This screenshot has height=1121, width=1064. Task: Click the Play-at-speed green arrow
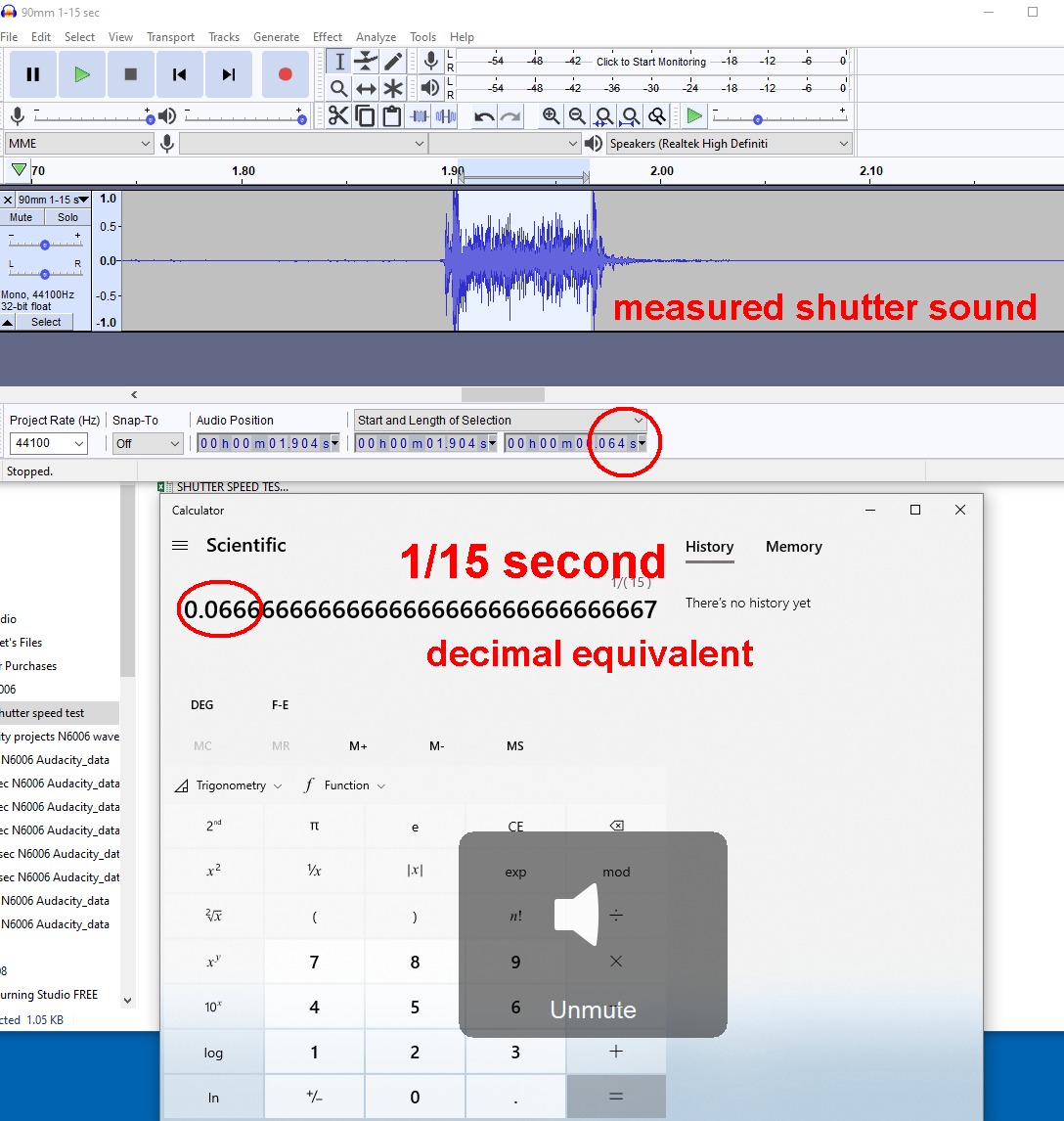[694, 115]
